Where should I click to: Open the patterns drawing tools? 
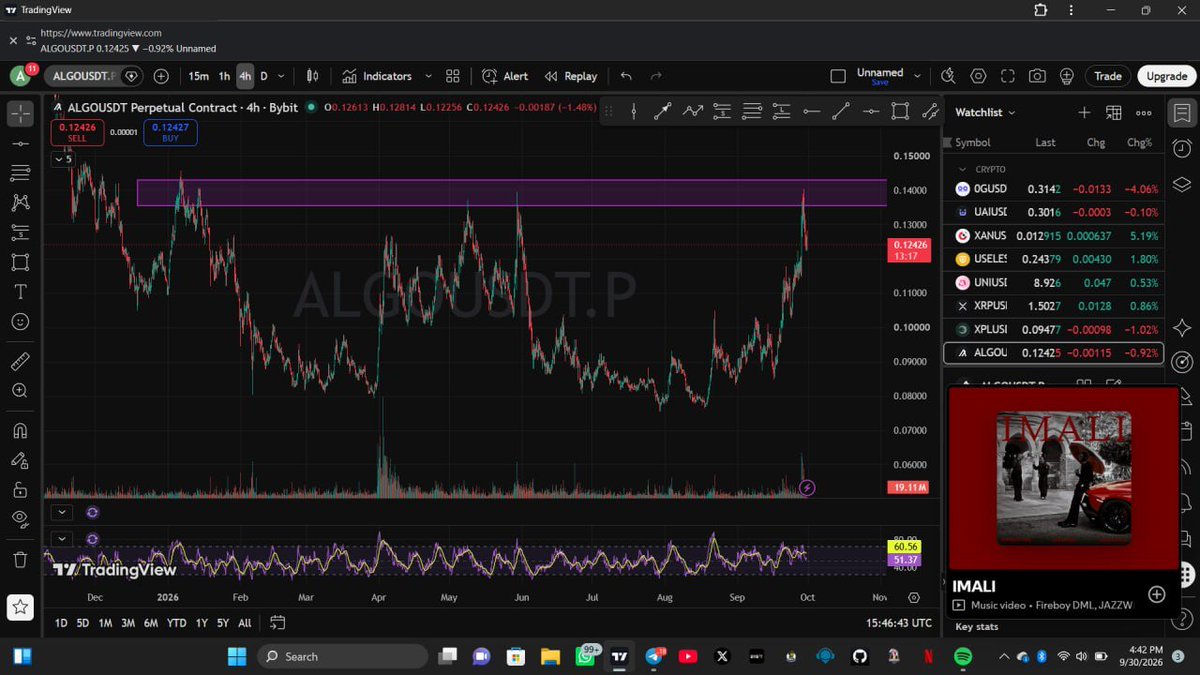pos(20,203)
